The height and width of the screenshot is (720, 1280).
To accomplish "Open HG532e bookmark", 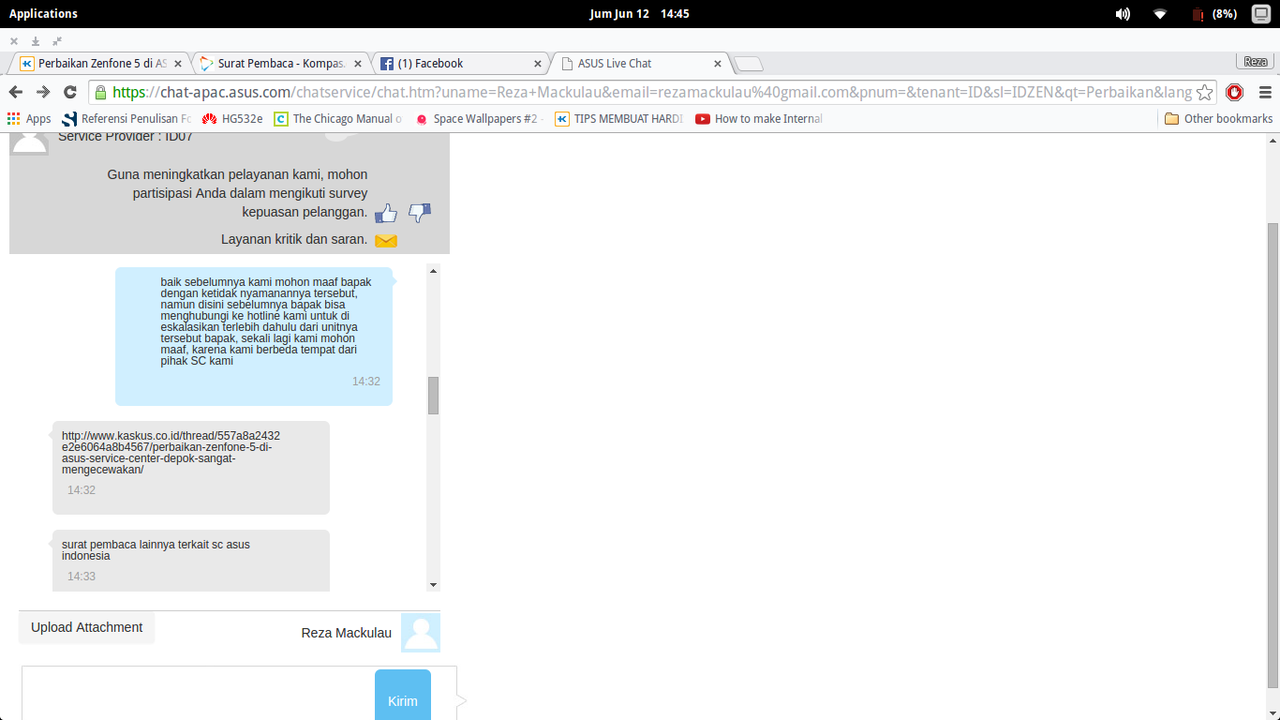I will 232,118.
